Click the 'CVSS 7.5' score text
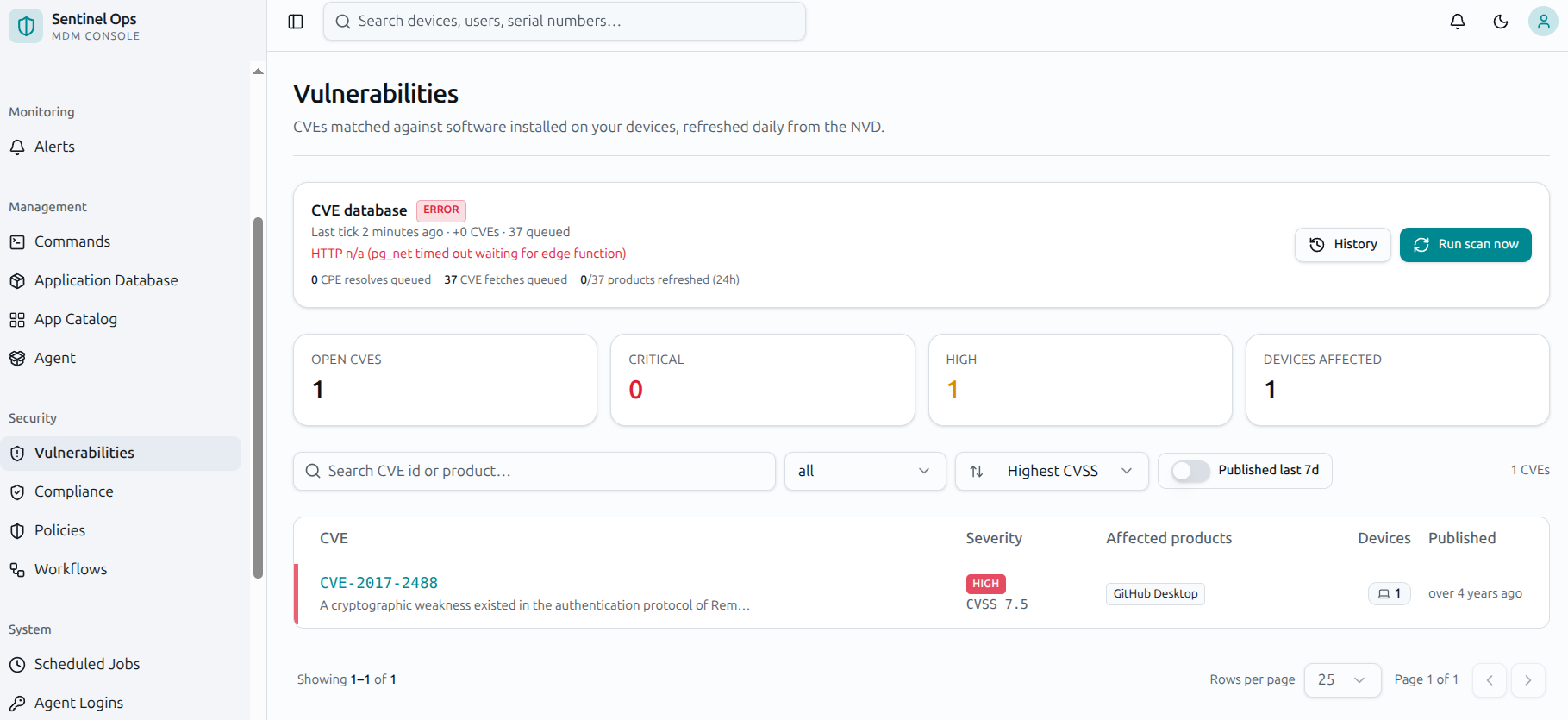Image resolution: width=1568 pixels, height=720 pixels. pos(996,604)
